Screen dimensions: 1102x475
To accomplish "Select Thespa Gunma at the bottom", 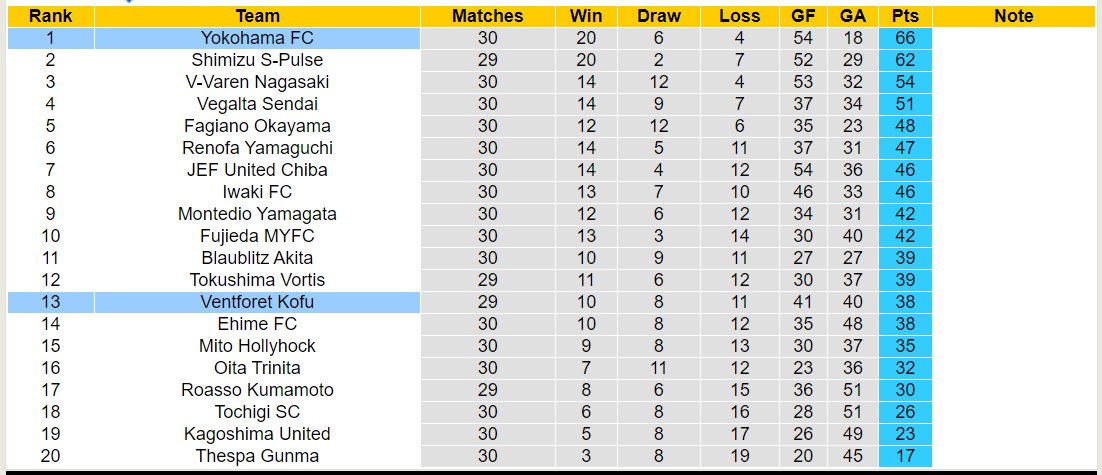I will pos(257,456).
